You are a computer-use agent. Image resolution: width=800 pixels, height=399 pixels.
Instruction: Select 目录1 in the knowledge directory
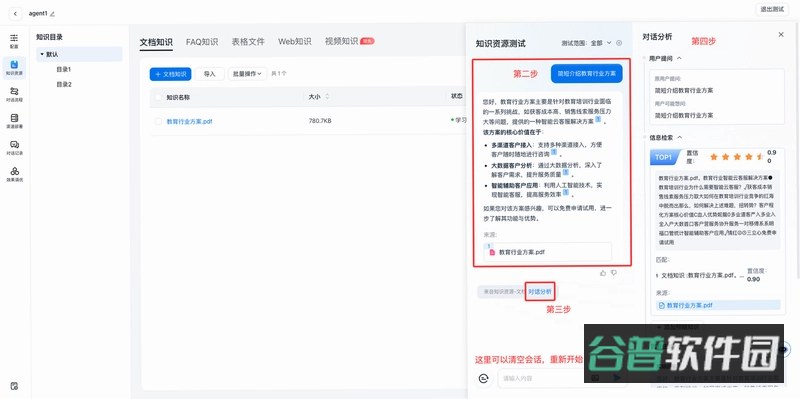click(x=64, y=69)
